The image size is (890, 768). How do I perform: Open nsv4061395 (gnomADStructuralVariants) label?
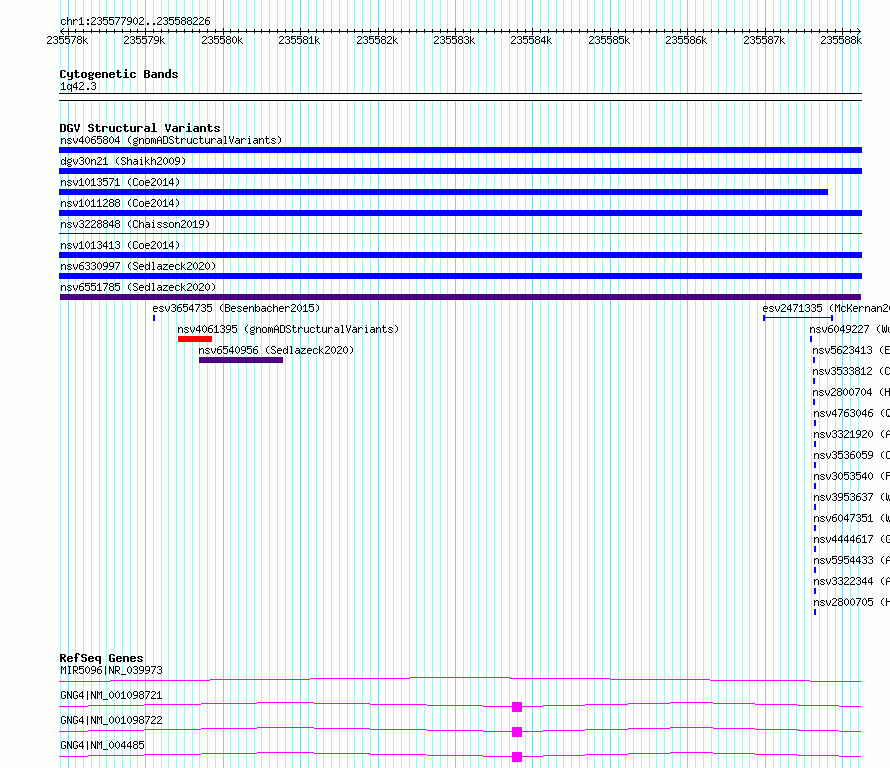pos(288,329)
